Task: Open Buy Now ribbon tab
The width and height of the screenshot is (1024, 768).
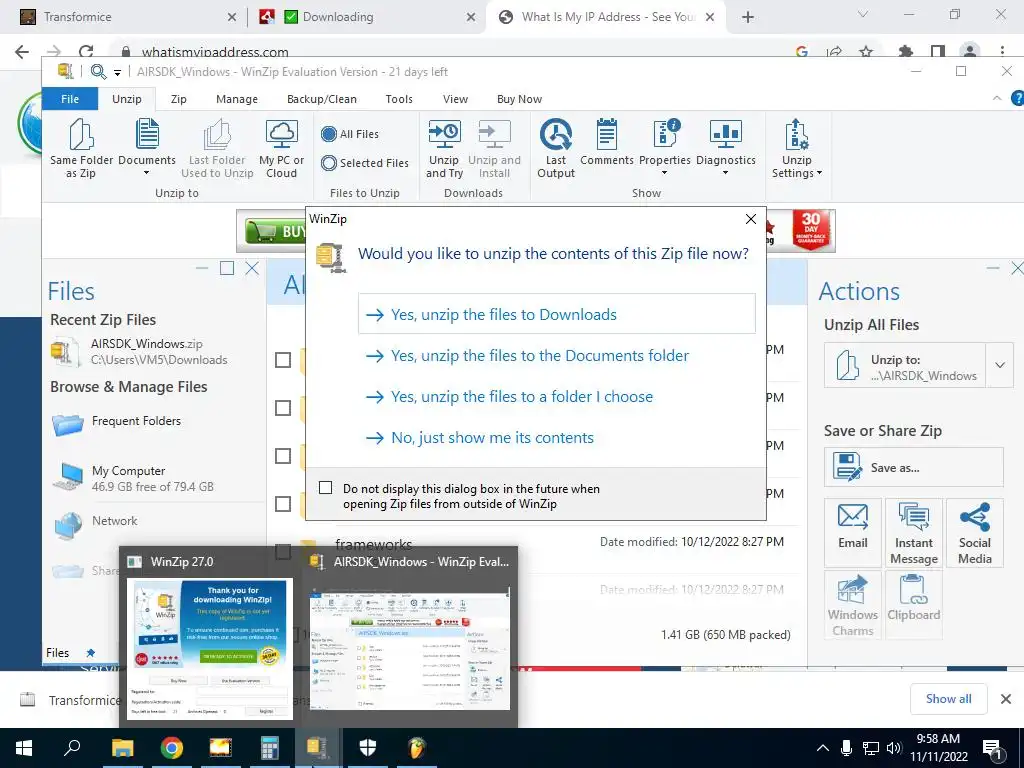Action: [x=519, y=99]
